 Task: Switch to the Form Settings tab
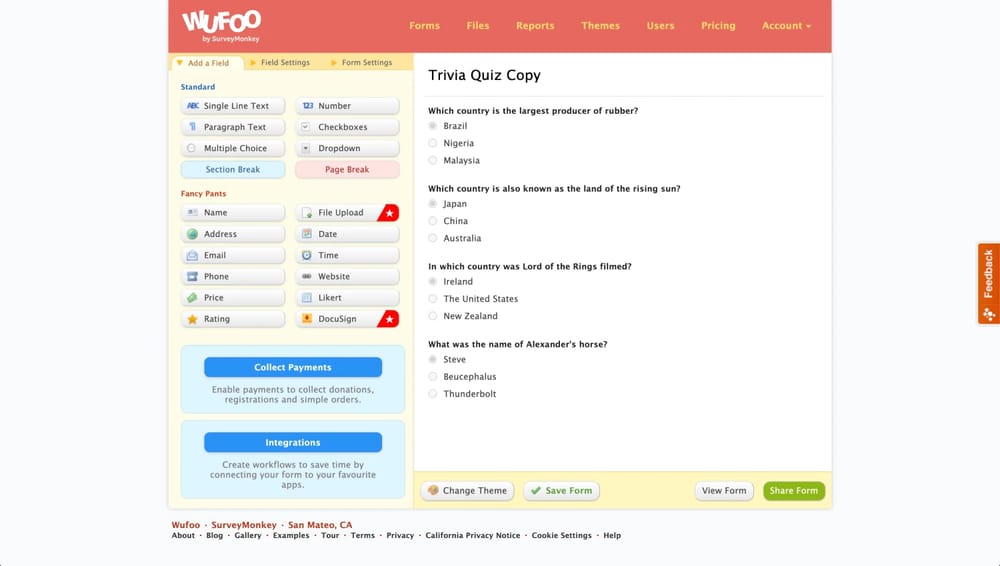(x=366, y=63)
